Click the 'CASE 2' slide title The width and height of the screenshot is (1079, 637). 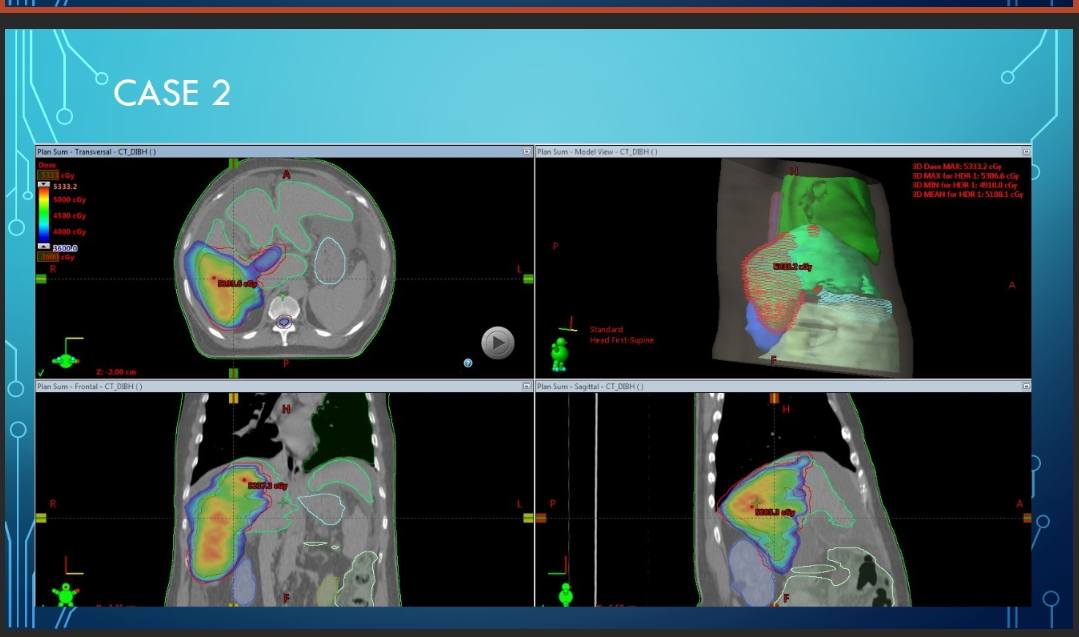point(171,93)
